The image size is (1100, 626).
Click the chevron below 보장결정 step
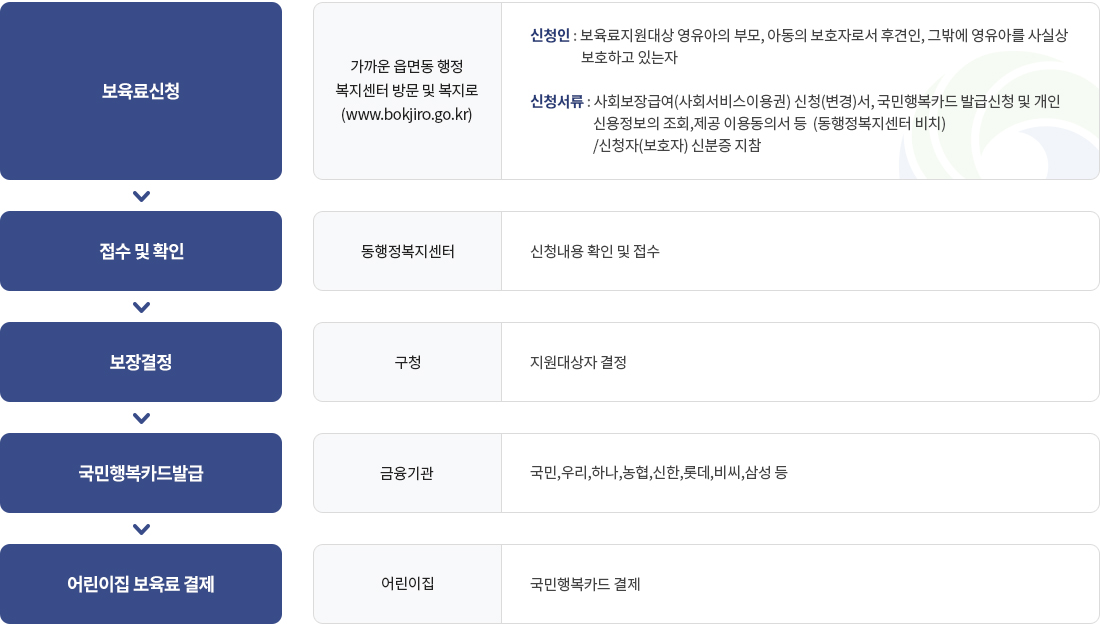[141, 418]
